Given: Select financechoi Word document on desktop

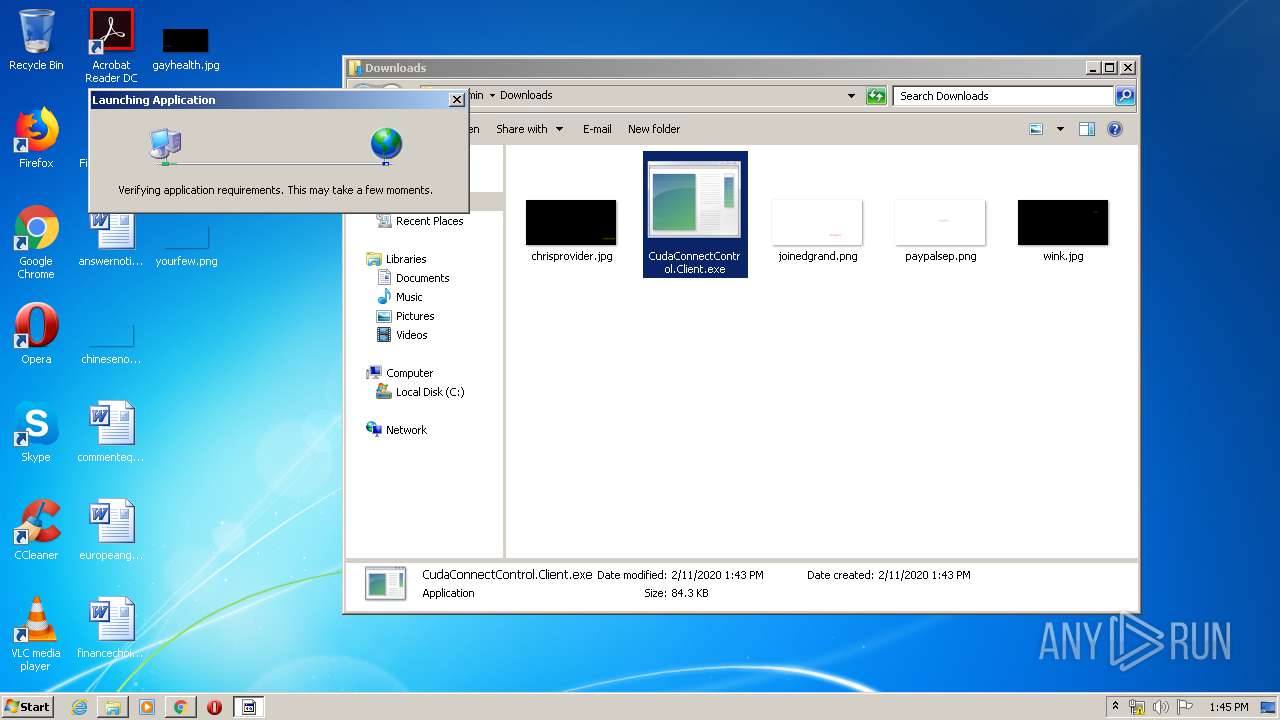Looking at the screenshot, I should coord(111,628).
